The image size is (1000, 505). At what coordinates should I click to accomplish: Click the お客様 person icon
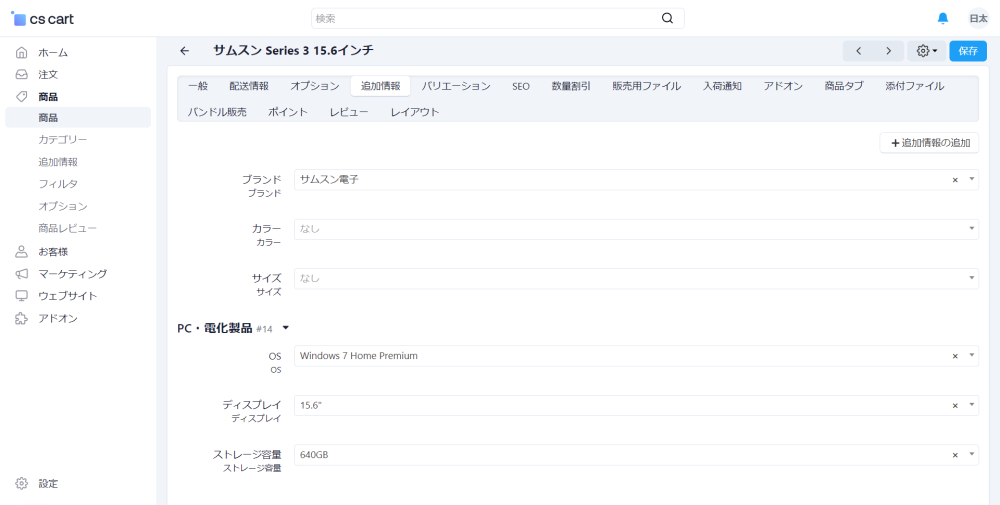point(22,251)
